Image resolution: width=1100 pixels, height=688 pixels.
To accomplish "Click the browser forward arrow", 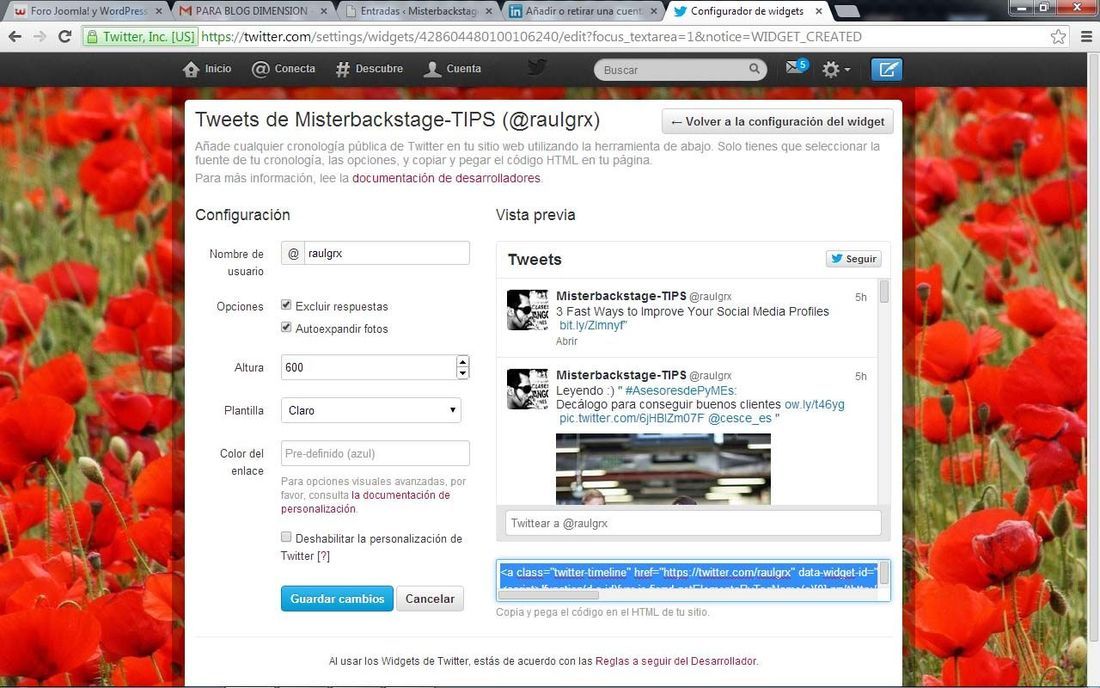I will [x=40, y=36].
